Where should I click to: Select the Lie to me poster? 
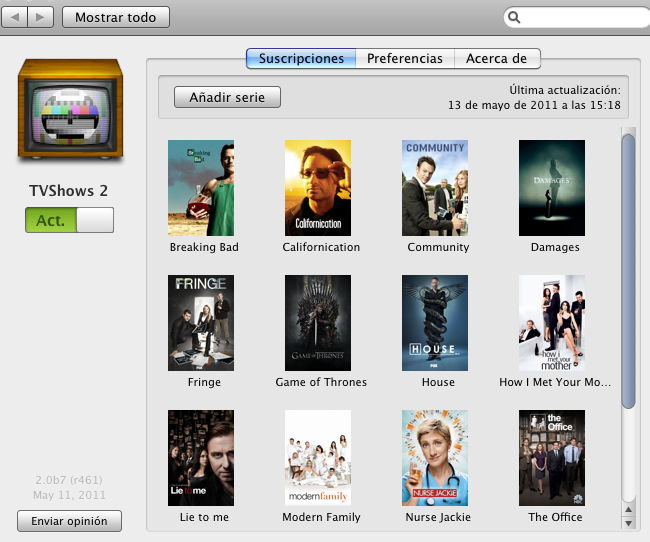(x=201, y=458)
